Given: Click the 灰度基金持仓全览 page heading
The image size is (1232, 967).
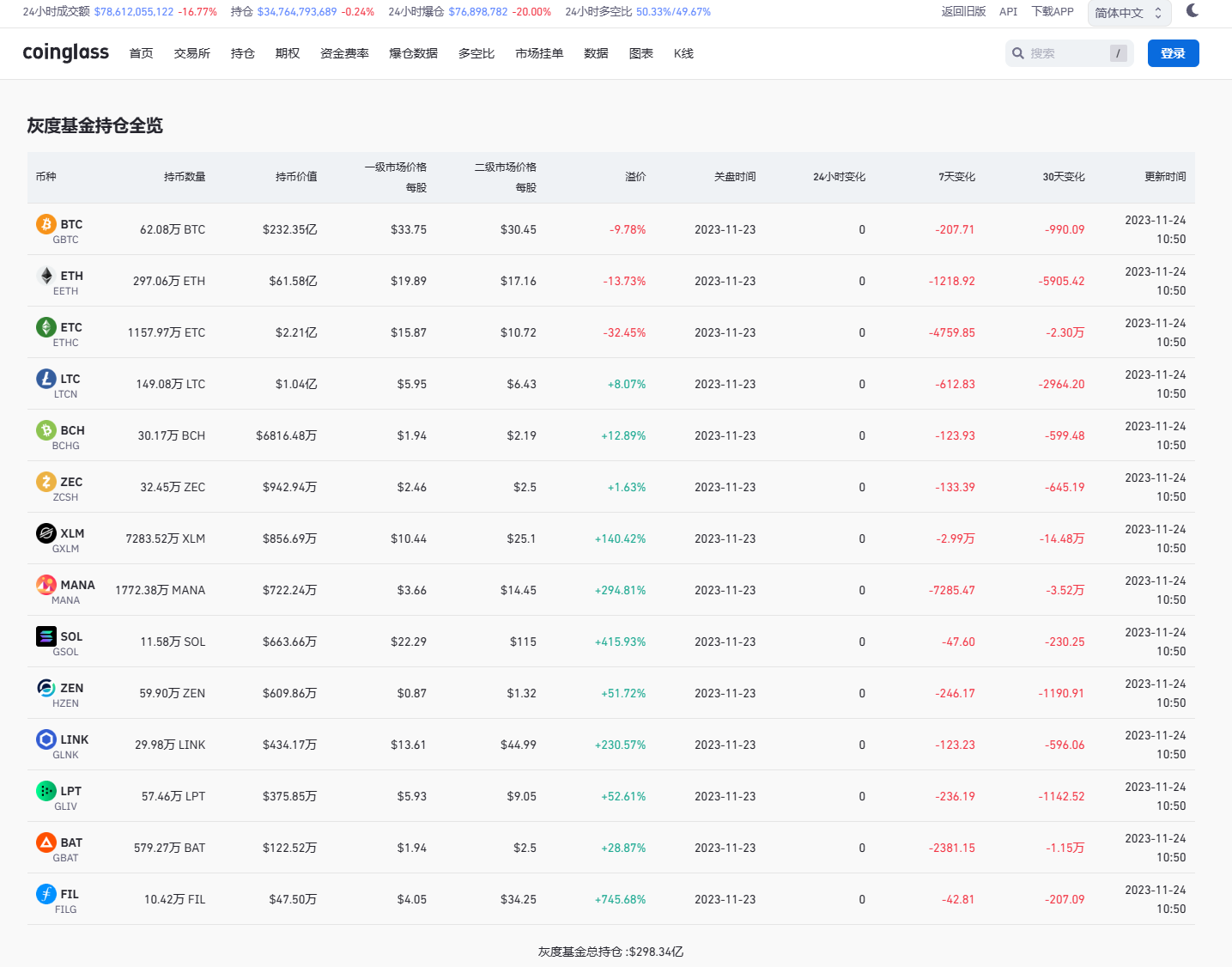Looking at the screenshot, I should coord(94,125).
